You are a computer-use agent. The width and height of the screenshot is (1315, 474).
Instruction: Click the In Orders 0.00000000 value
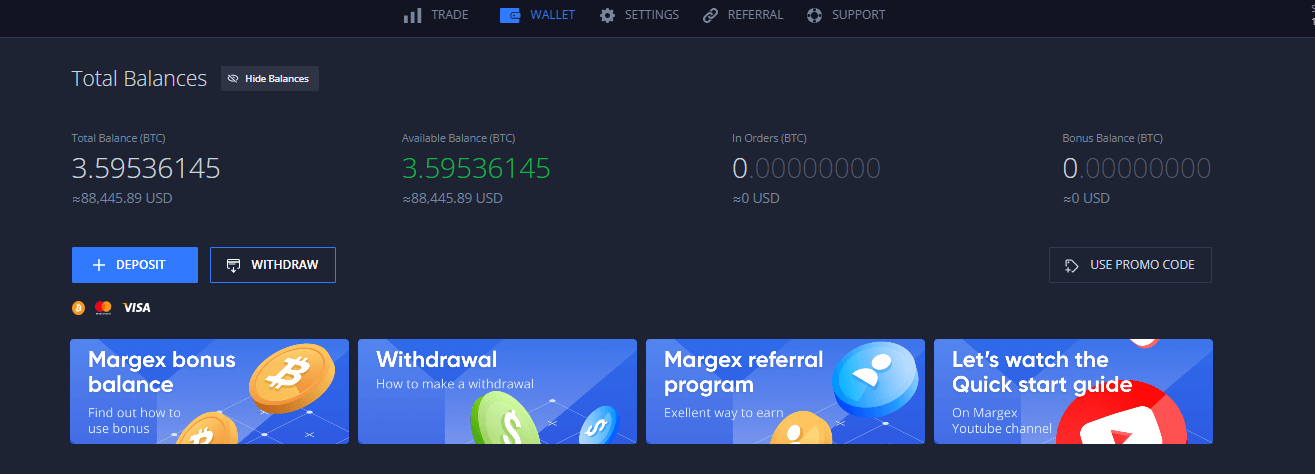[806, 168]
